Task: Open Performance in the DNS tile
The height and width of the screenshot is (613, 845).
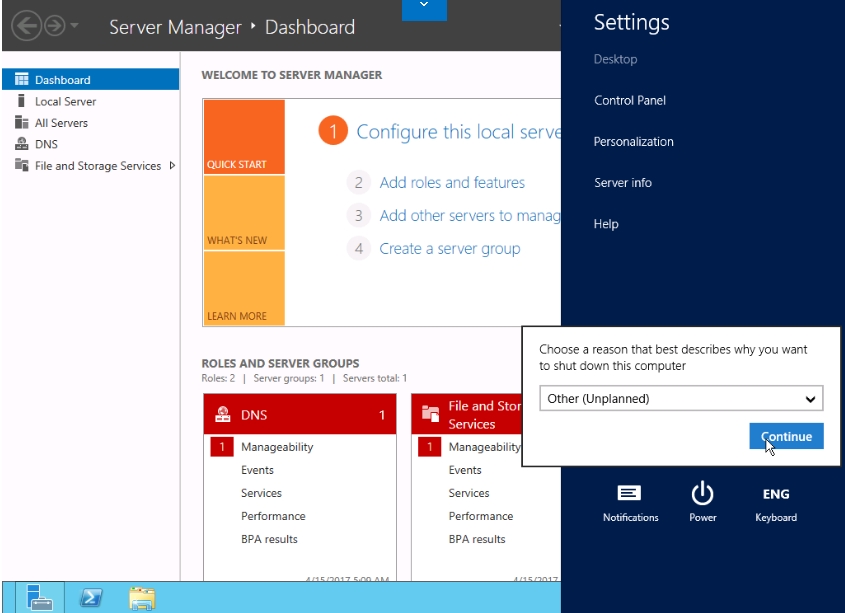Action: pyautogui.click(x=273, y=516)
